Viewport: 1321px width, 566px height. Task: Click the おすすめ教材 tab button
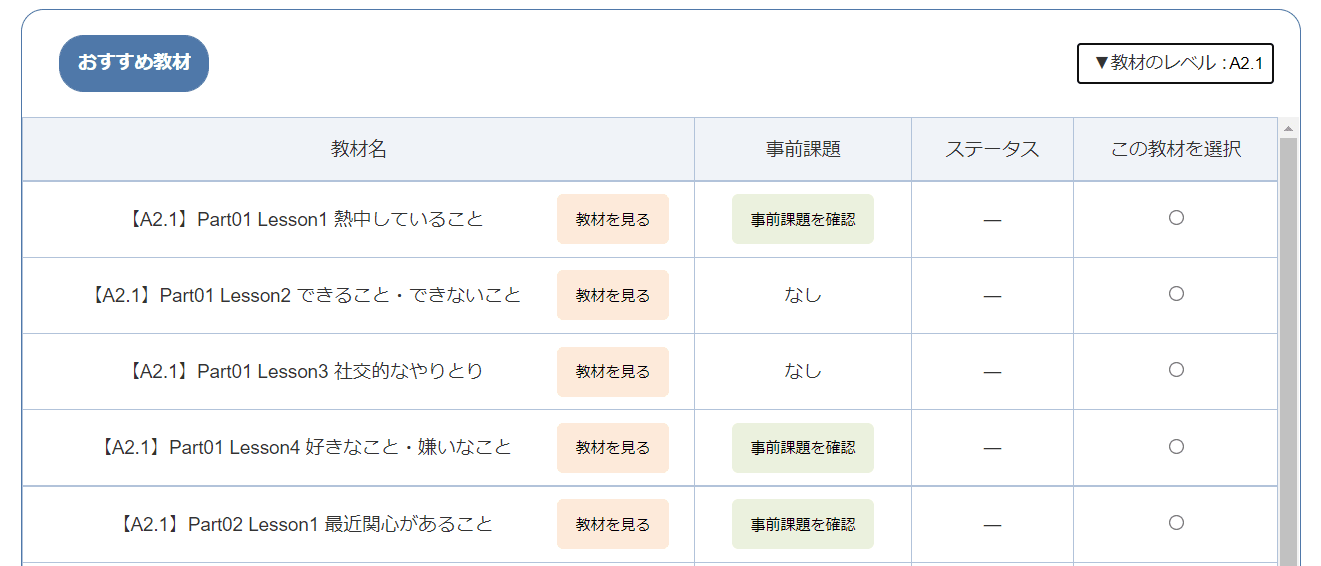(x=134, y=63)
